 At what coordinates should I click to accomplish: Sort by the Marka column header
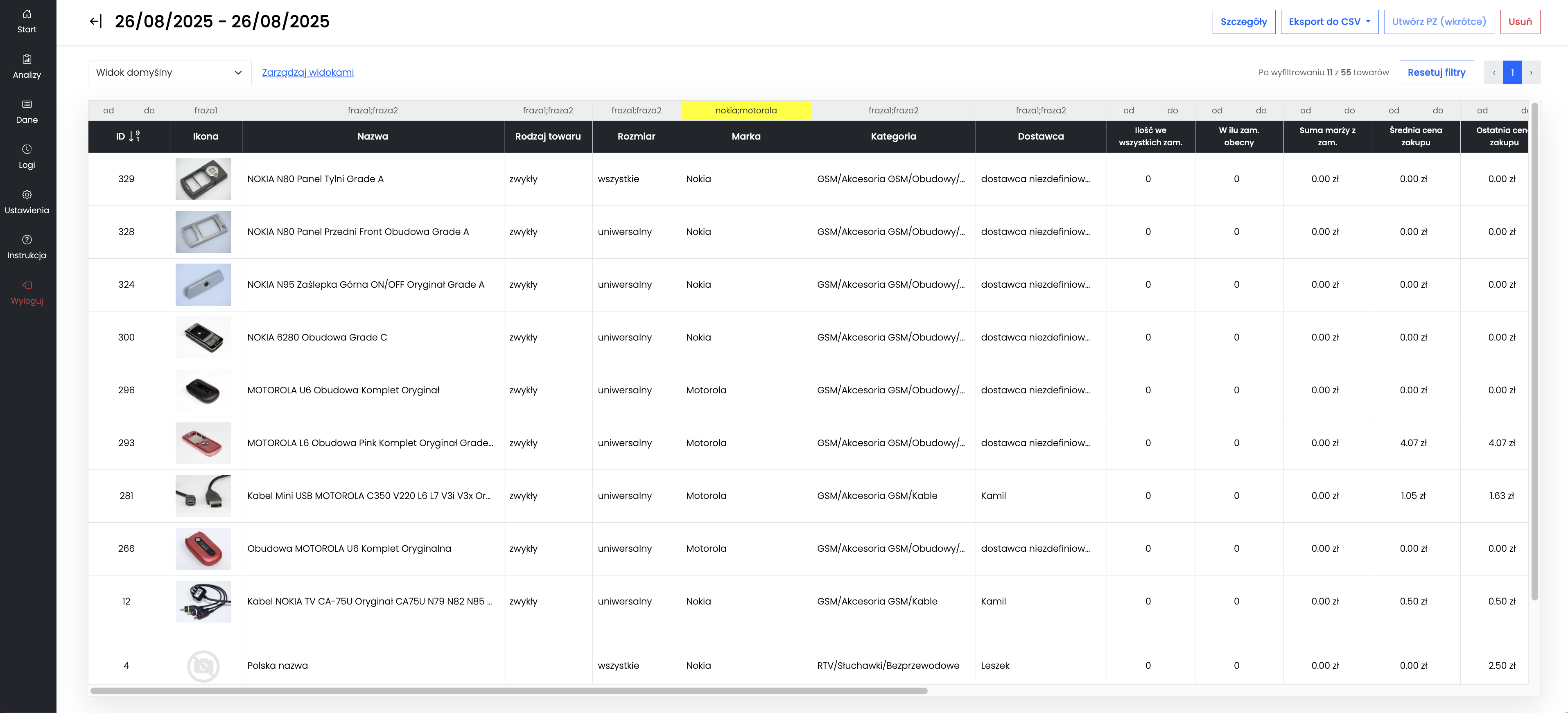(x=746, y=136)
